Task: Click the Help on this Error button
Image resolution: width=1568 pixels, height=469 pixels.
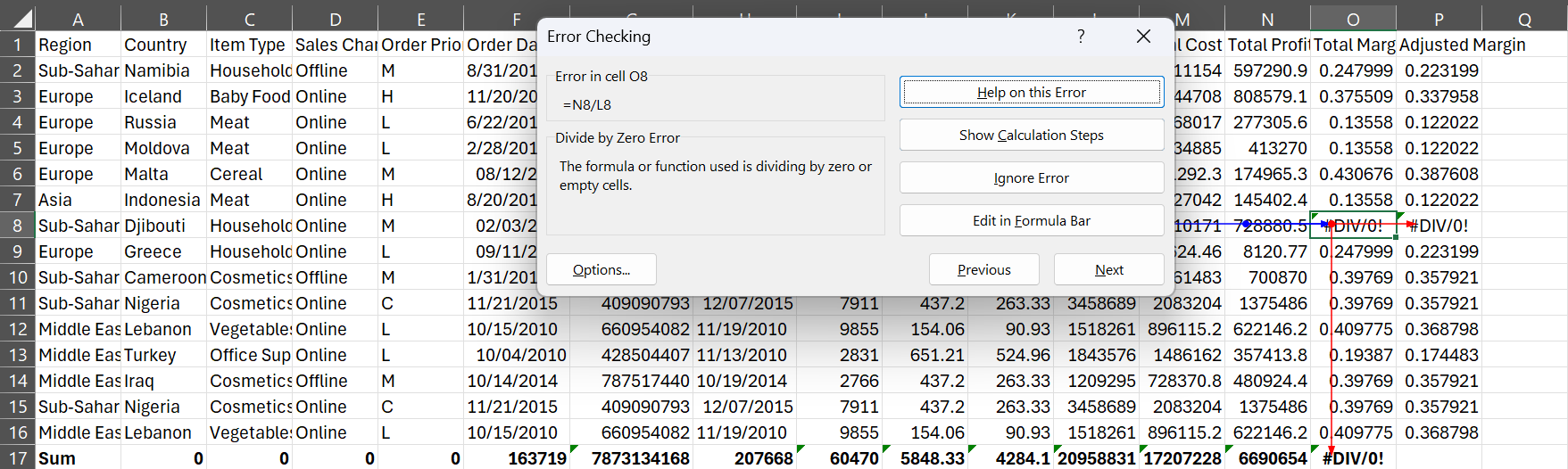Action: coord(1031,92)
